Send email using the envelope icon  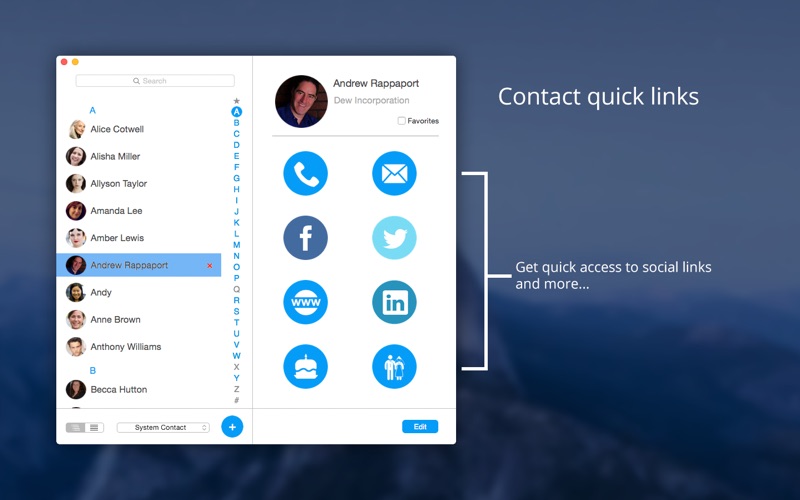pyautogui.click(x=394, y=173)
